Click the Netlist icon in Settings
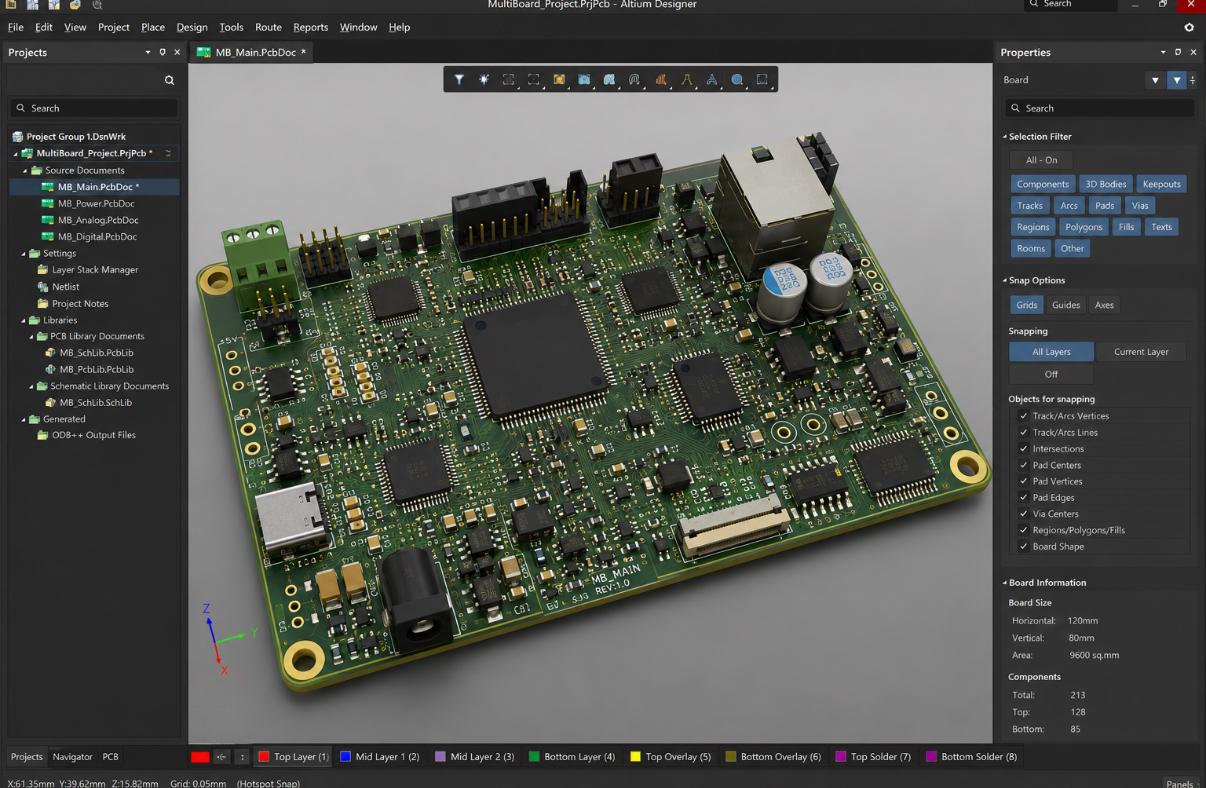 pos(42,287)
